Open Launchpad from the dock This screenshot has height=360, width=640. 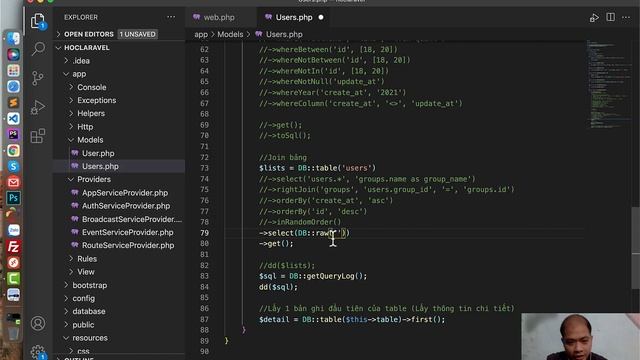pos(13,71)
